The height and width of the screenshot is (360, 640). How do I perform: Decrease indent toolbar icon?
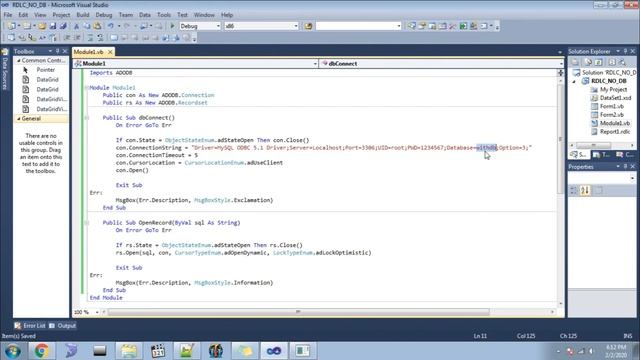click(67, 38)
